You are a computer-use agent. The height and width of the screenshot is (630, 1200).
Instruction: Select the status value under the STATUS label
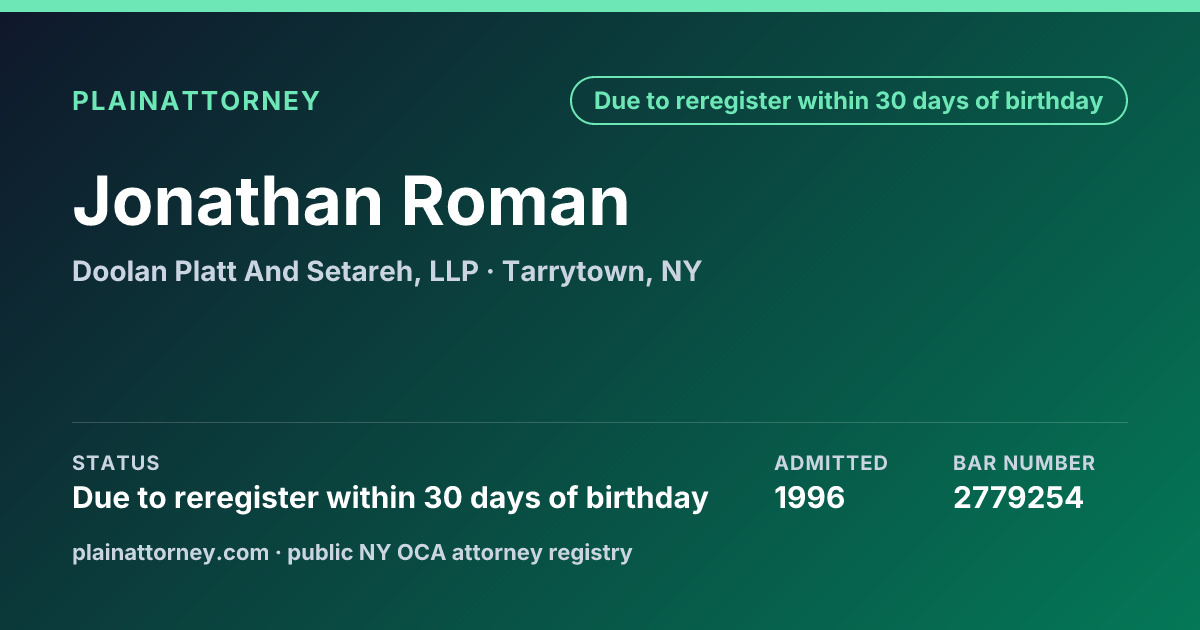click(390, 498)
